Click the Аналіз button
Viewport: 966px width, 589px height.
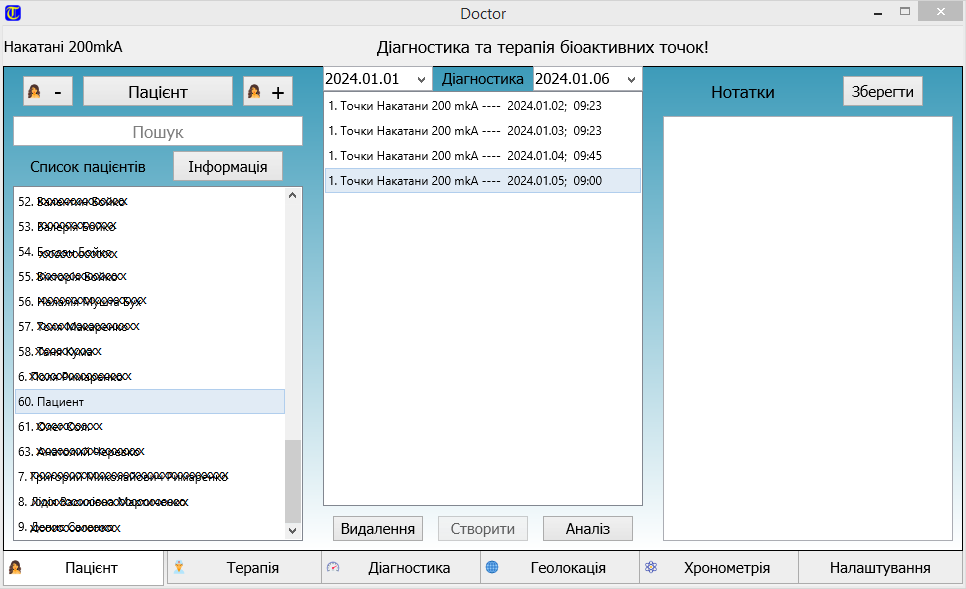pos(587,529)
